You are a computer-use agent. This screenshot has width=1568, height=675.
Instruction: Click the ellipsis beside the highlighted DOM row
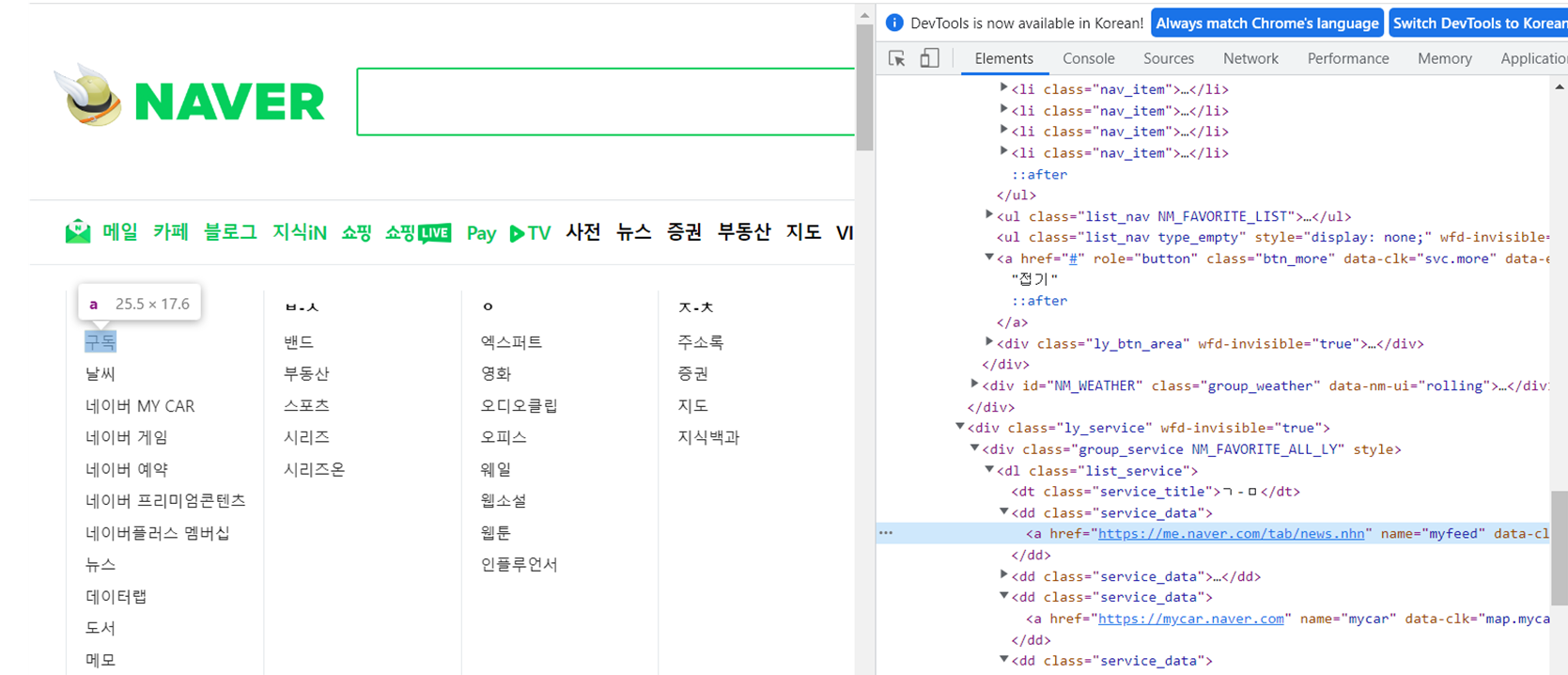click(x=886, y=533)
